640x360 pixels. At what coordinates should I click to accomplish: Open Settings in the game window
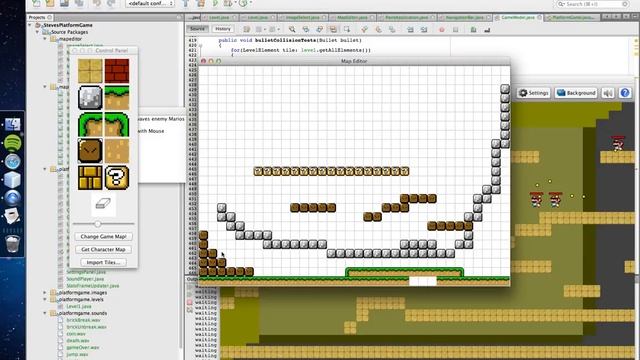pos(533,93)
